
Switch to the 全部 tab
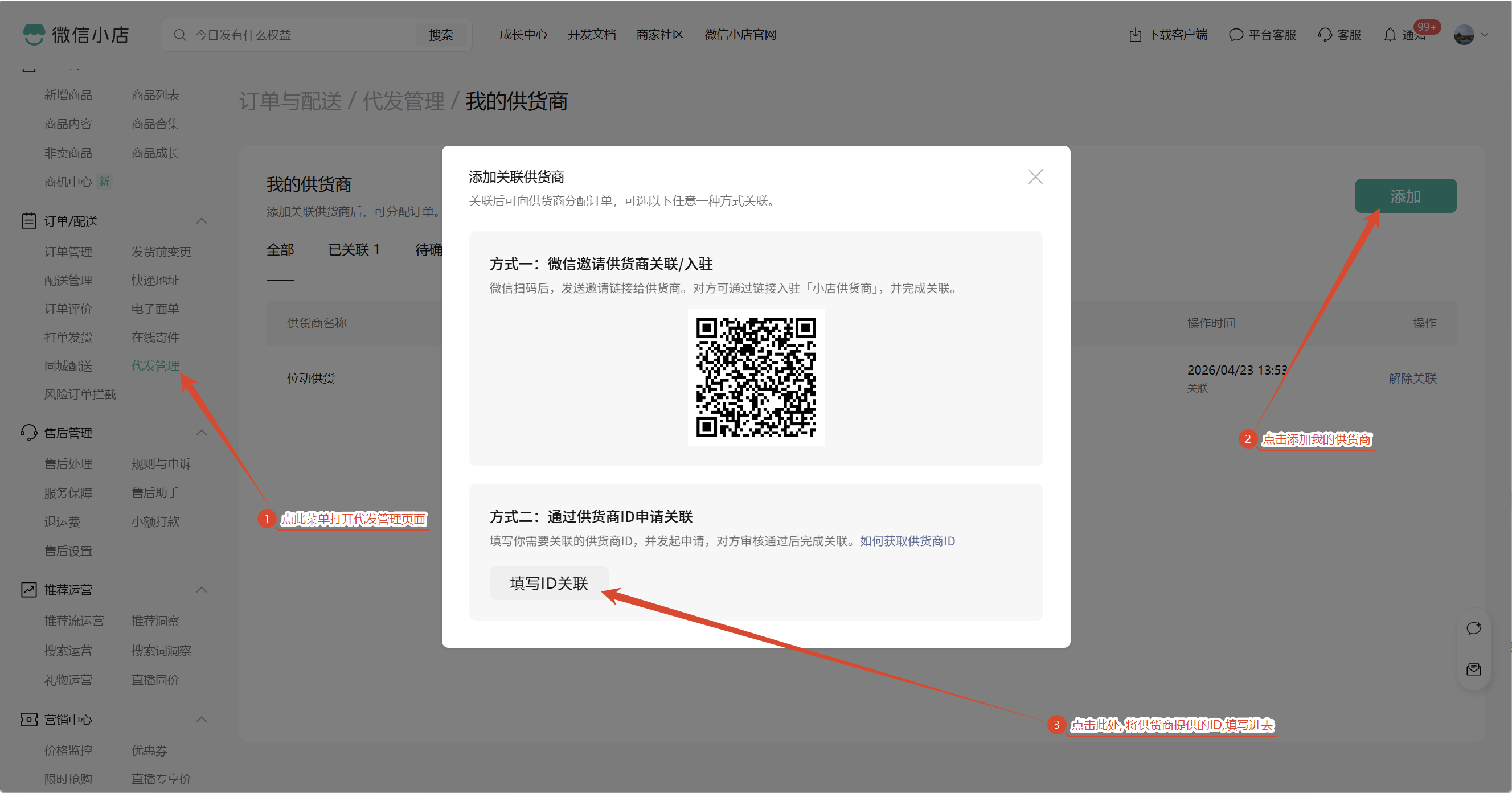pyautogui.click(x=280, y=250)
